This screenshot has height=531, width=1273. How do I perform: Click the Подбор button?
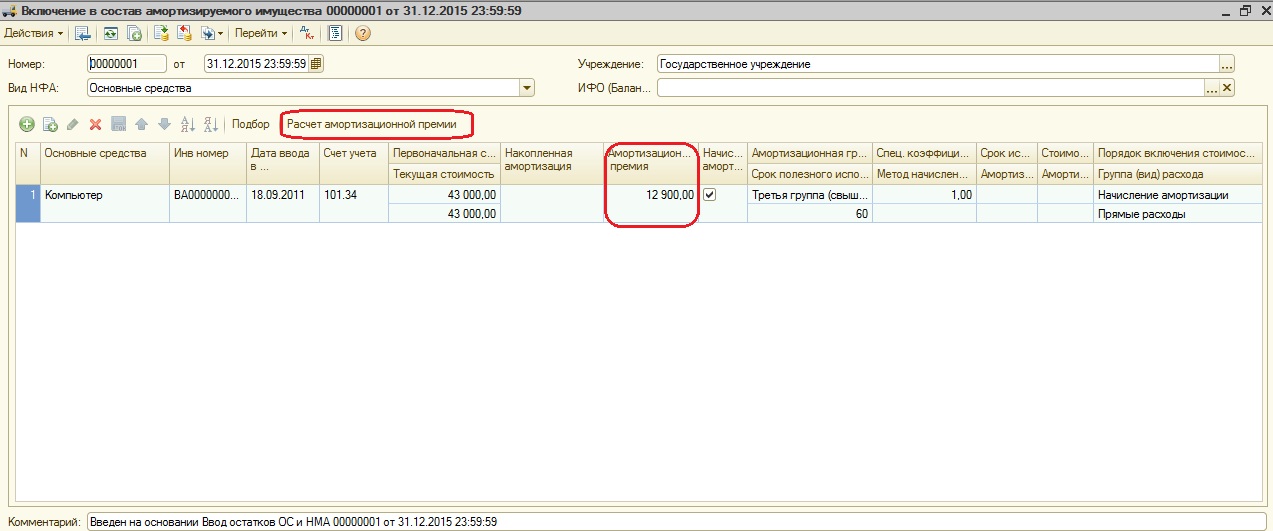pos(250,124)
